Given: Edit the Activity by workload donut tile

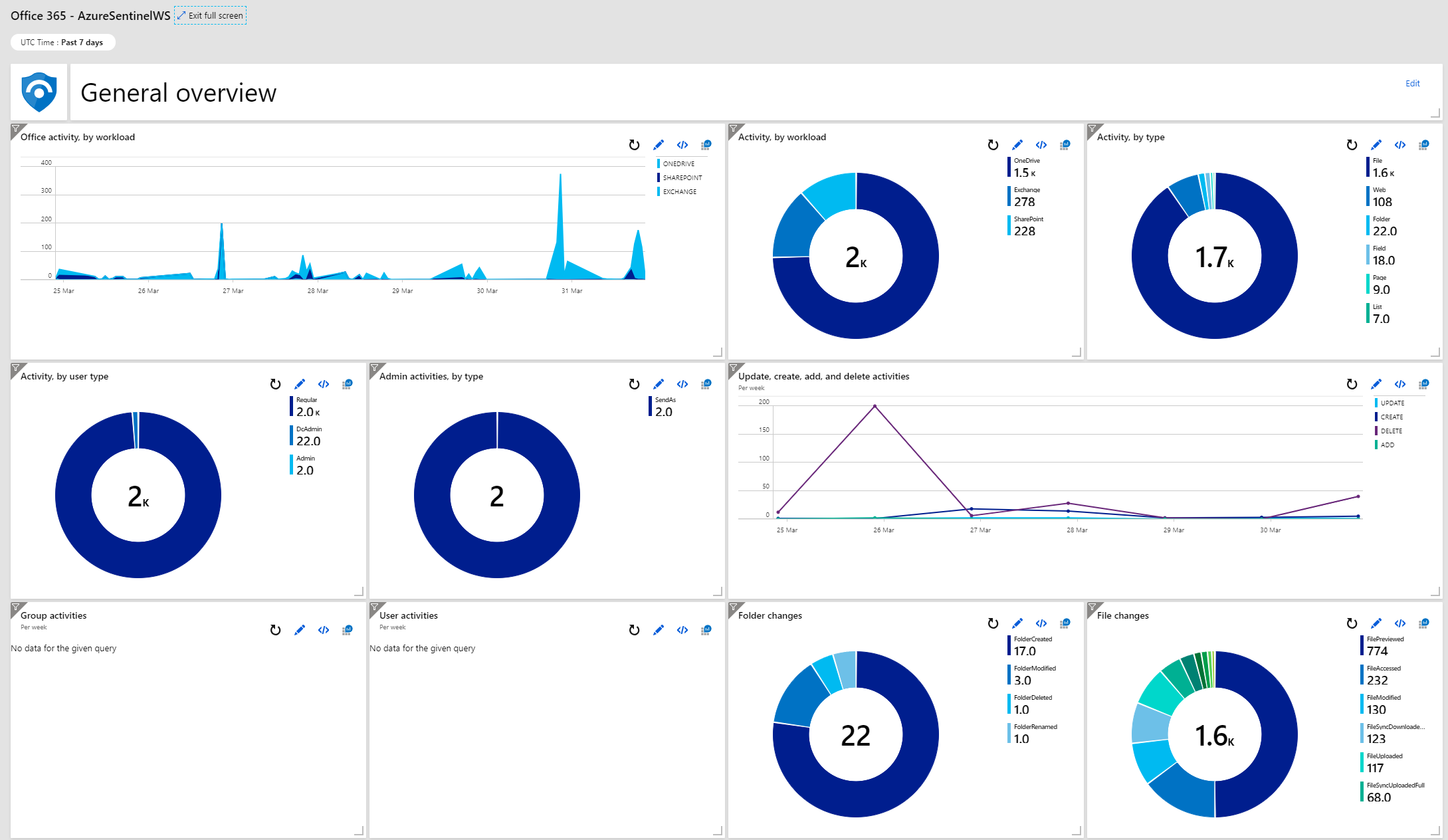Looking at the screenshot, I should tap(1017, 145).
